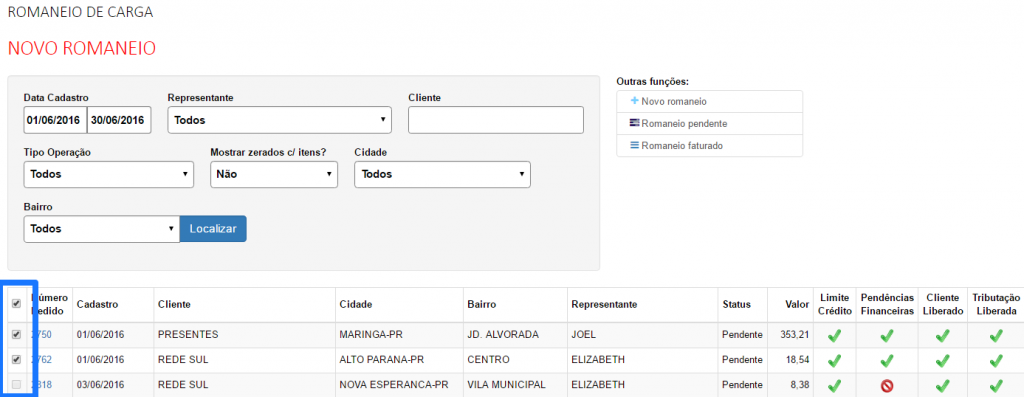This screenshot has width=1024, height=397.
Task: Click start date field 01/06/2016
Action: [x=55, y=120]
